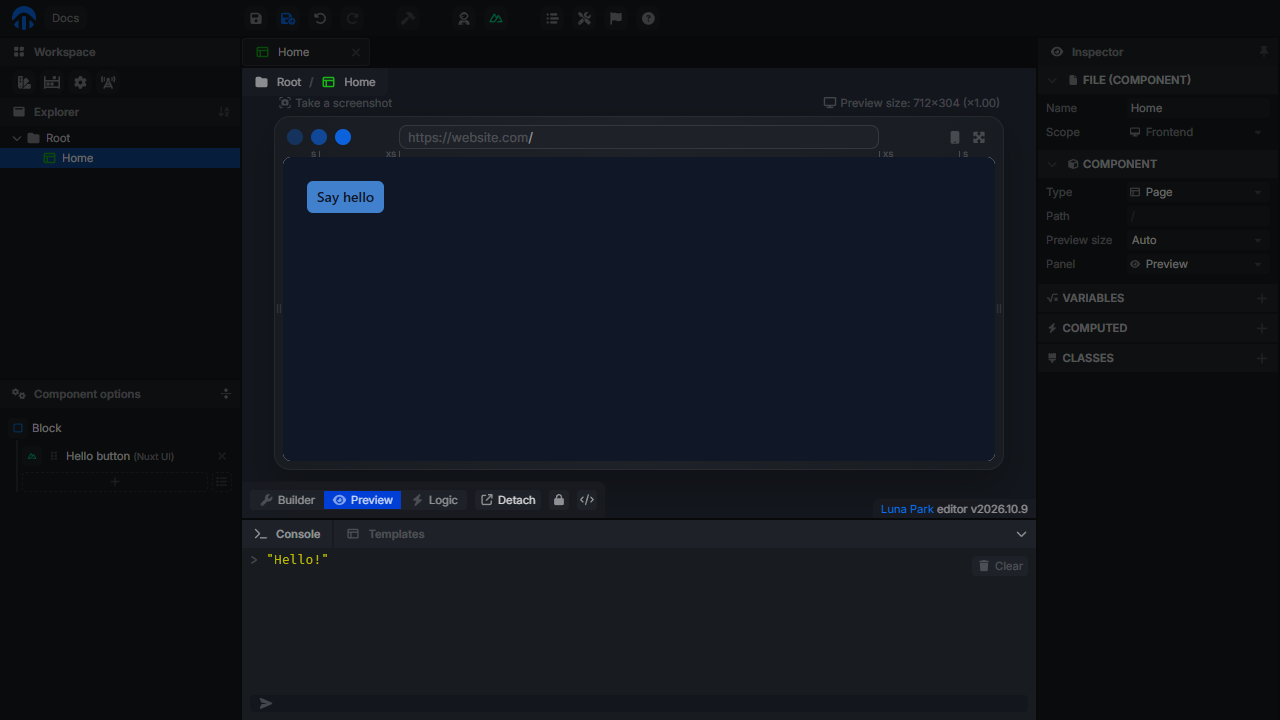Image resolution: width=1280 pixels, height=720 pixels.
Task: Open the wrench and screwdriver tools icon
Action: [584, 18]
